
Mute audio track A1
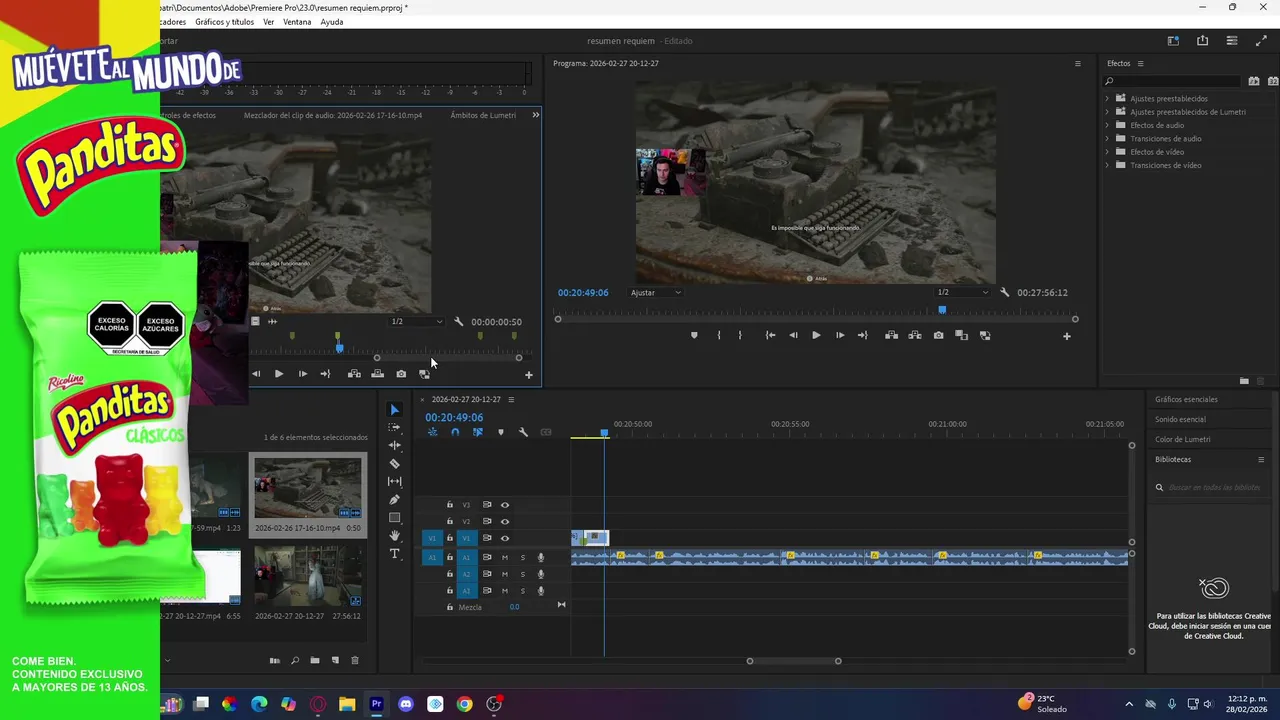504,557
